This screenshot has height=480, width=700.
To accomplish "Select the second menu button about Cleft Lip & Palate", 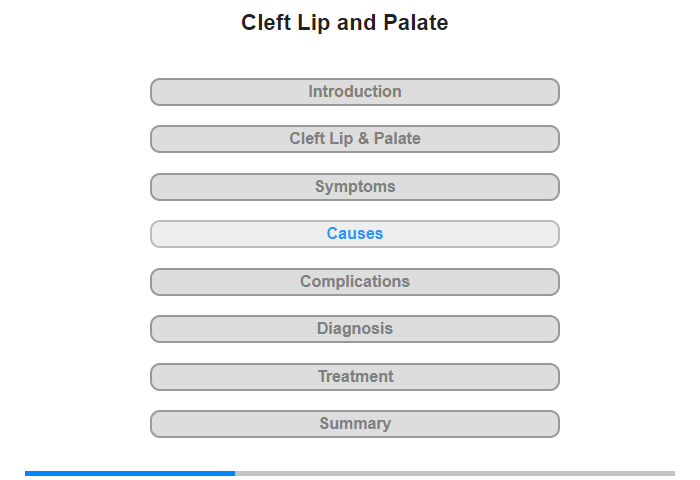I will pyautogui.click(x=355, y=139).
